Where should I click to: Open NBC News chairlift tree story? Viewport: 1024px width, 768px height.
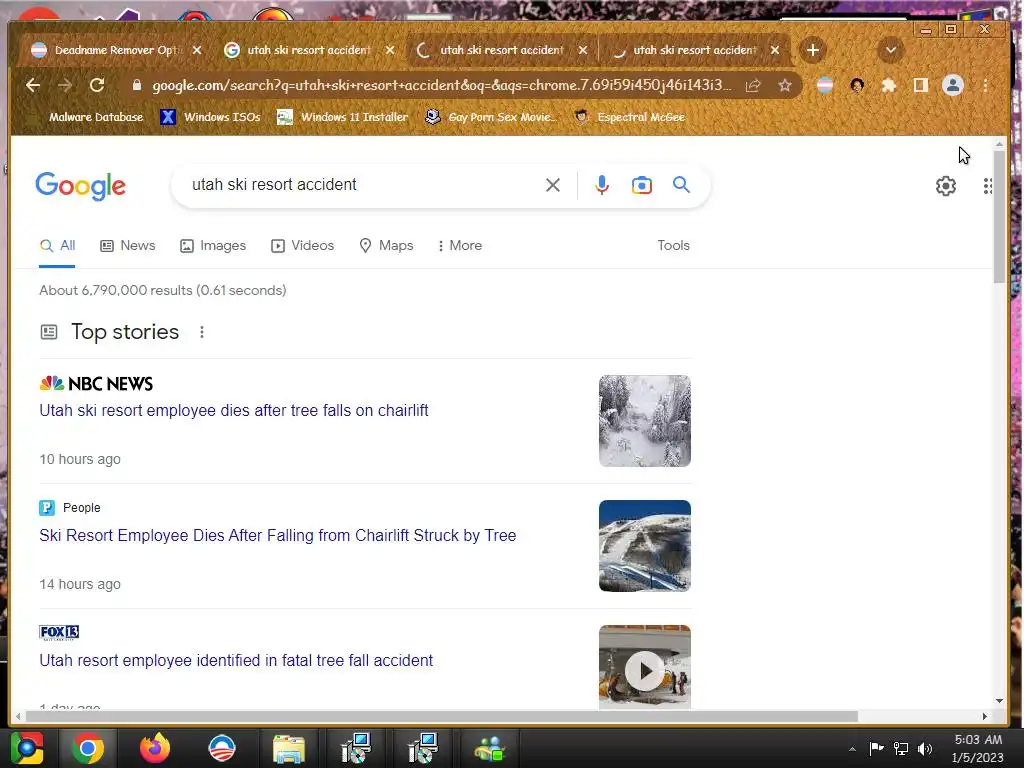[x=234, y=411]
